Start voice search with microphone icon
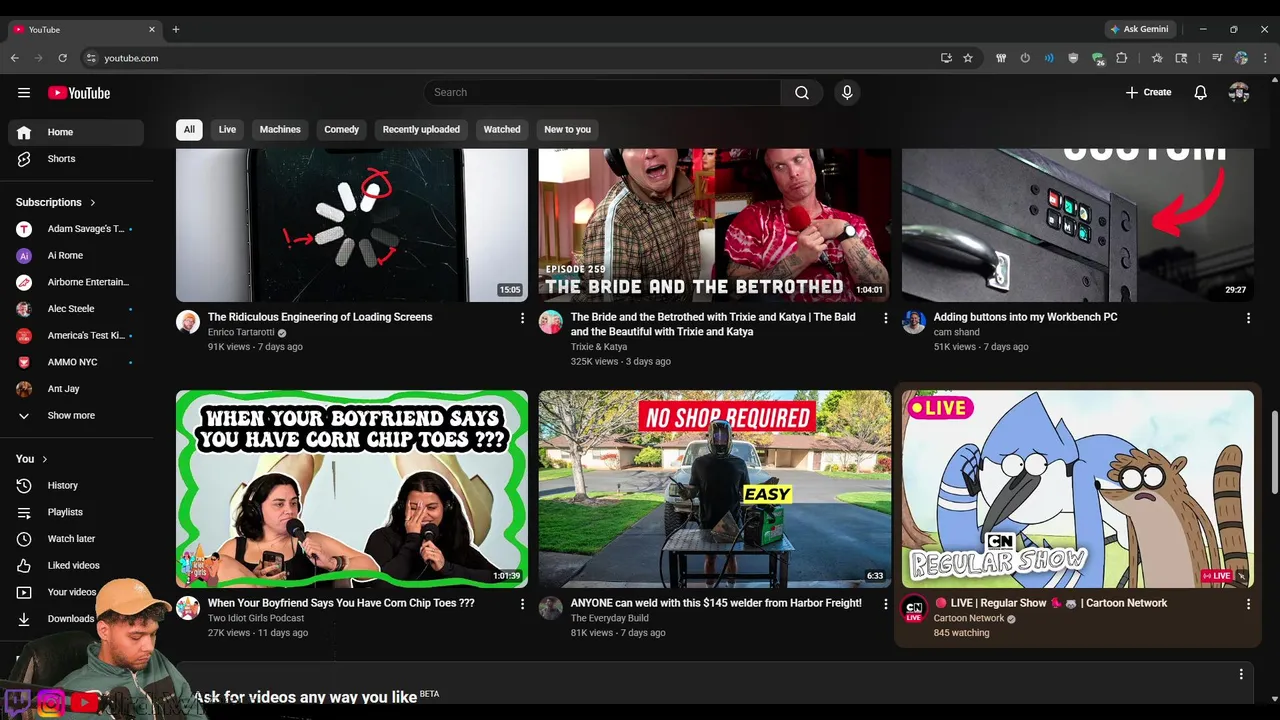1280x720 pixels. 847,92
